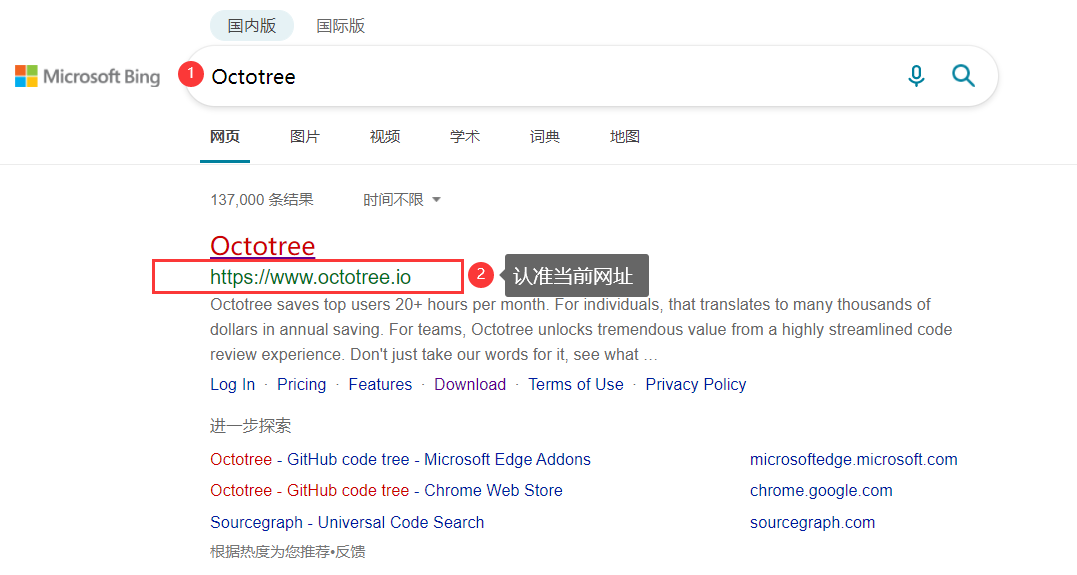Open the Privacy Policy sitelink
The image size is (1077, 575).
click(696, 385)
